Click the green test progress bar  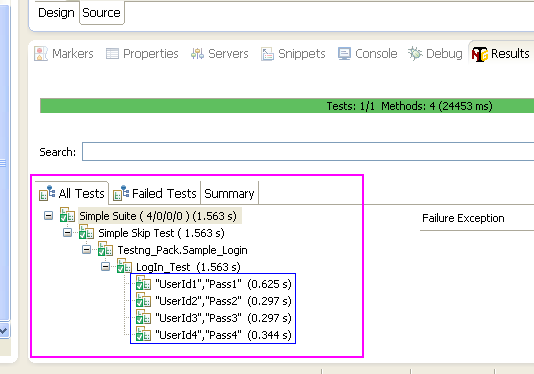click(x=287, y=106)
